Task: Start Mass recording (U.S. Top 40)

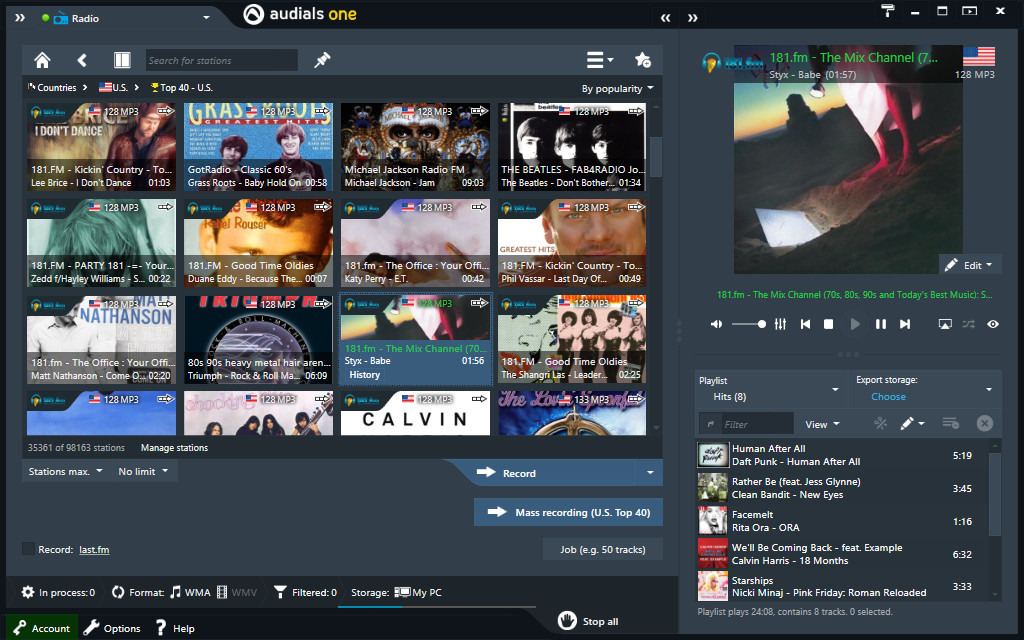Action: 568,511
